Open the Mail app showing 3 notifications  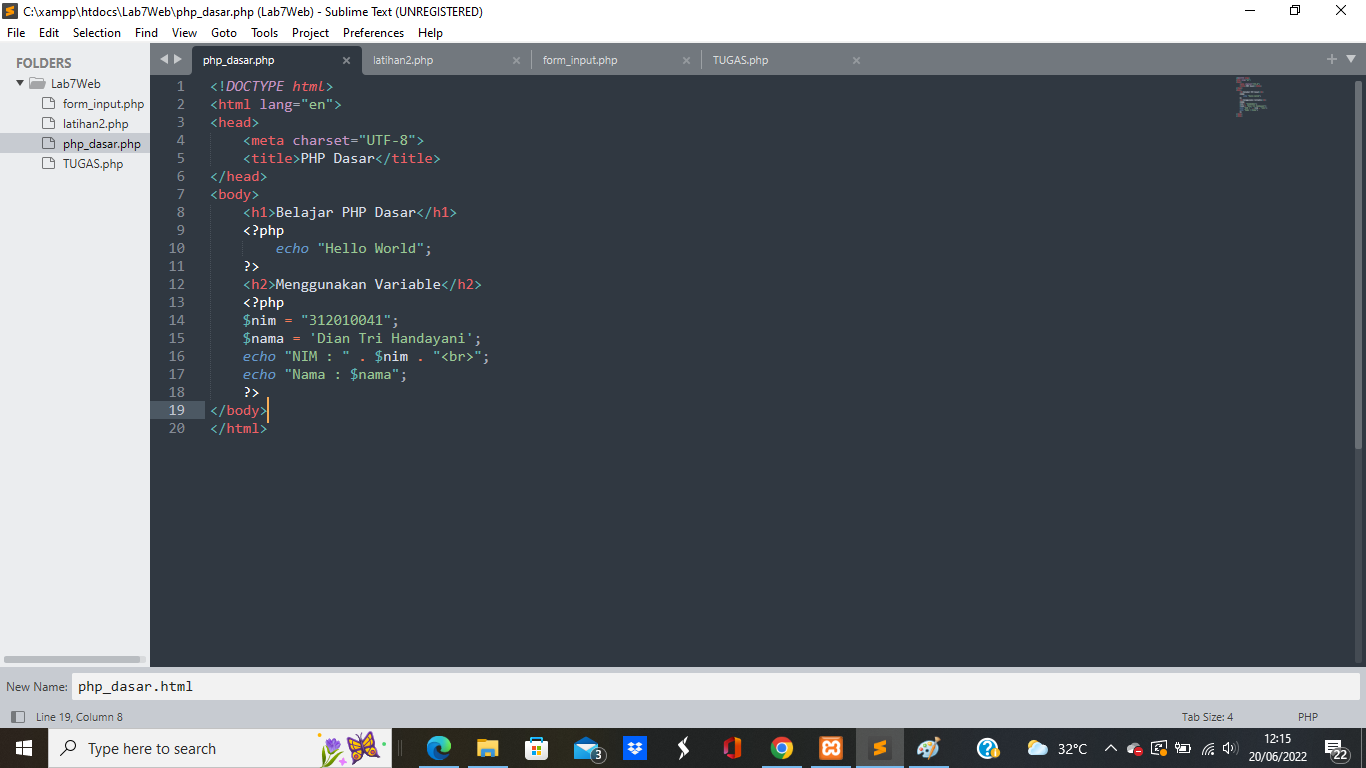tap(586, 748)
